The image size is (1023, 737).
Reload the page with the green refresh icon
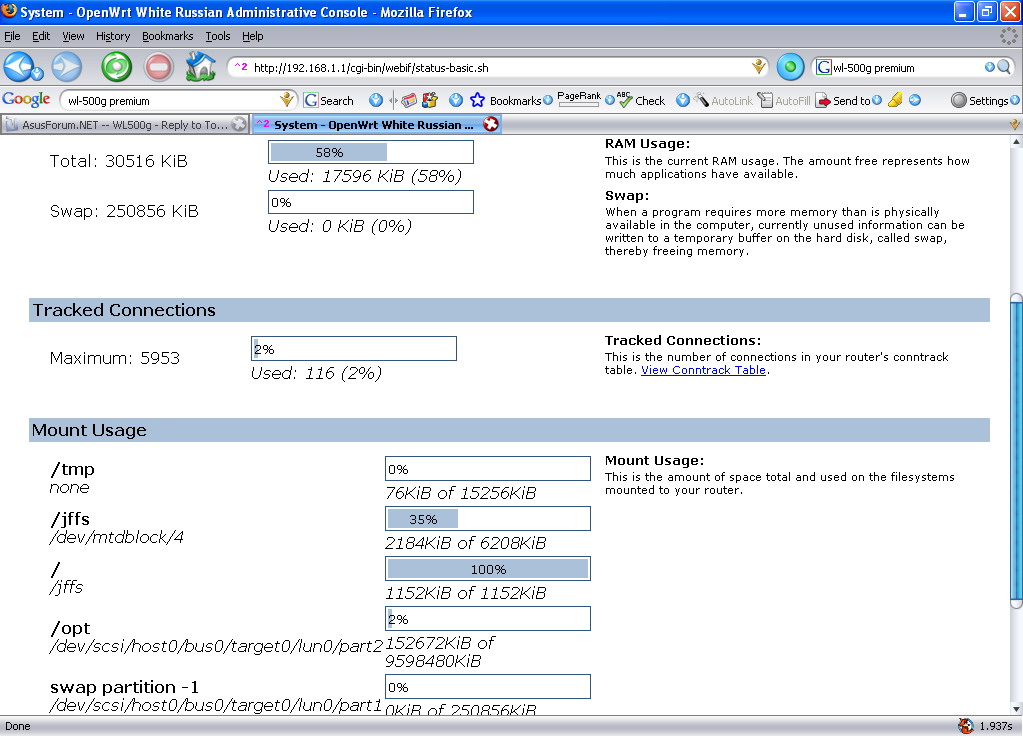coord(116,67)
